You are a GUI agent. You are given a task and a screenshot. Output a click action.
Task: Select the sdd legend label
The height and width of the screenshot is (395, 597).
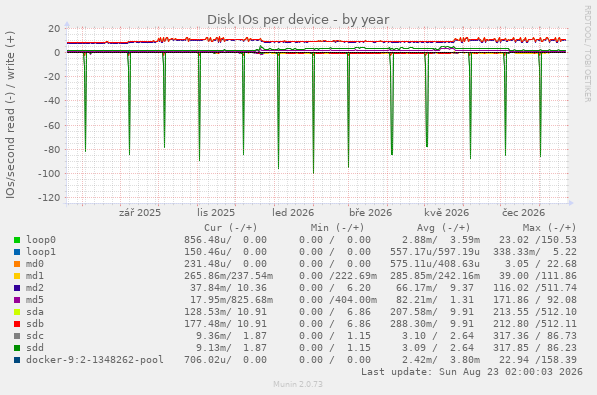tap(35, 348)
